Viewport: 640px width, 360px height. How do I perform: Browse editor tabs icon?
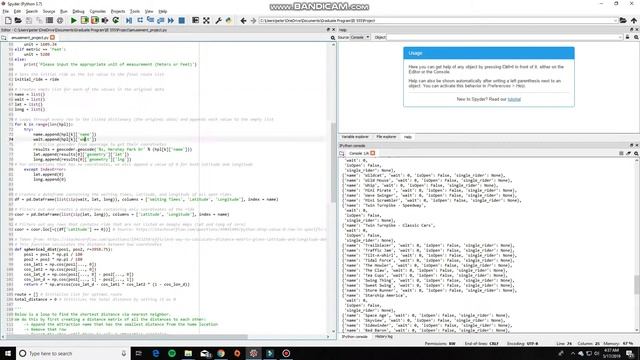(x=4, y=38)
